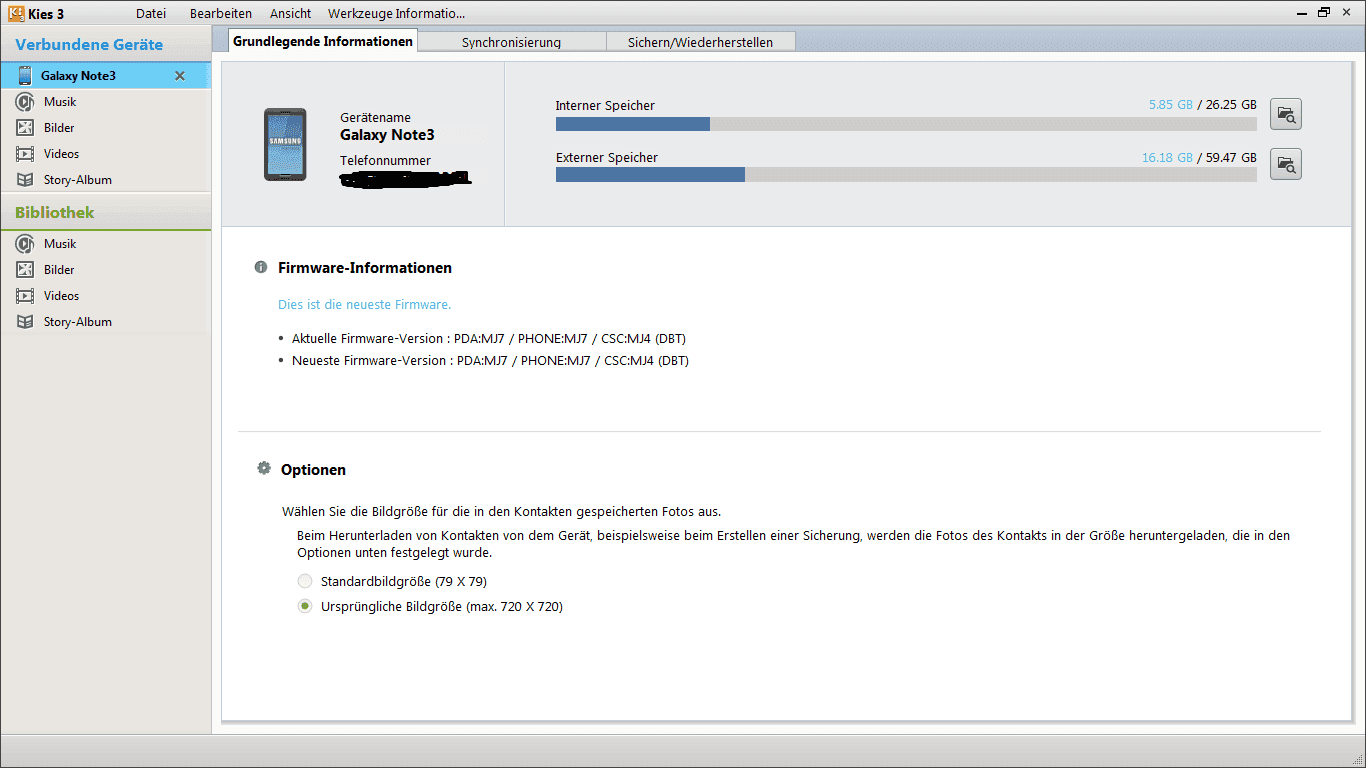Click the 16.18 GB external storage value
This screenshot has height=768, width=1366.
click(1168, 158)
